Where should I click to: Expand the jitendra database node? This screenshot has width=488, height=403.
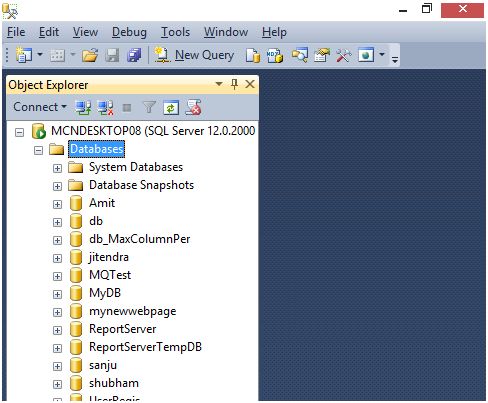pos(57,258)
